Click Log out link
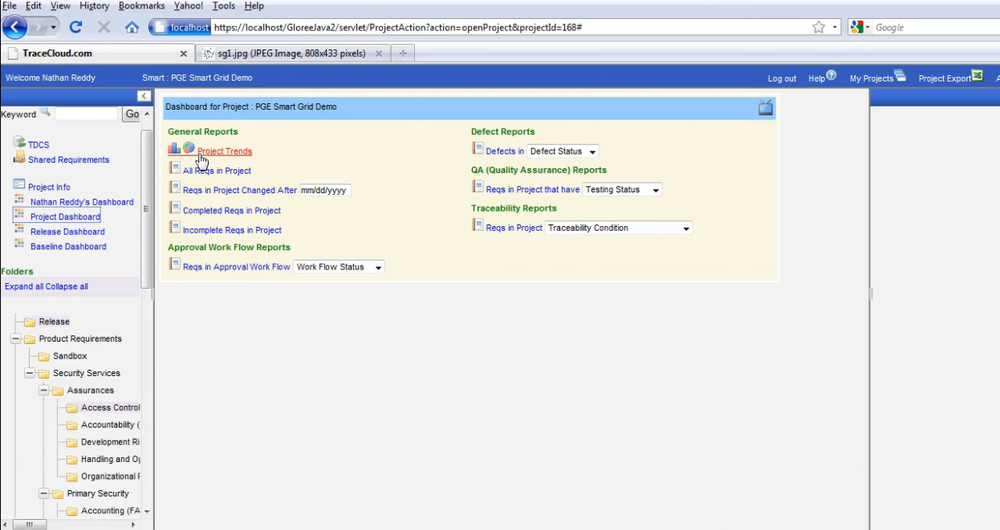1000x530 pixels. 782,78
